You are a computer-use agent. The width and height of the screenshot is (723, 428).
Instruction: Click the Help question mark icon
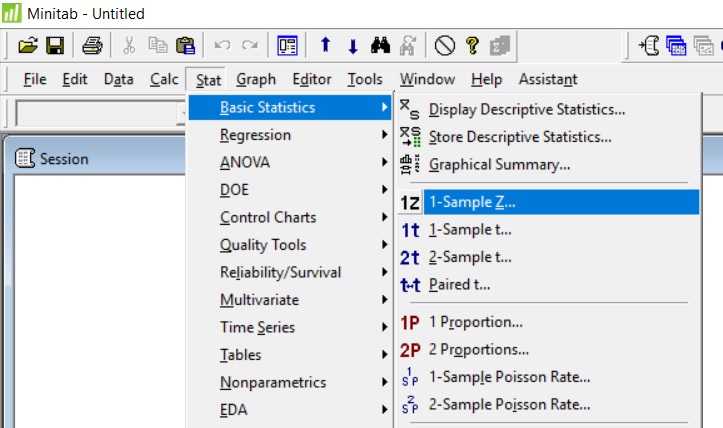click(472, 45)
